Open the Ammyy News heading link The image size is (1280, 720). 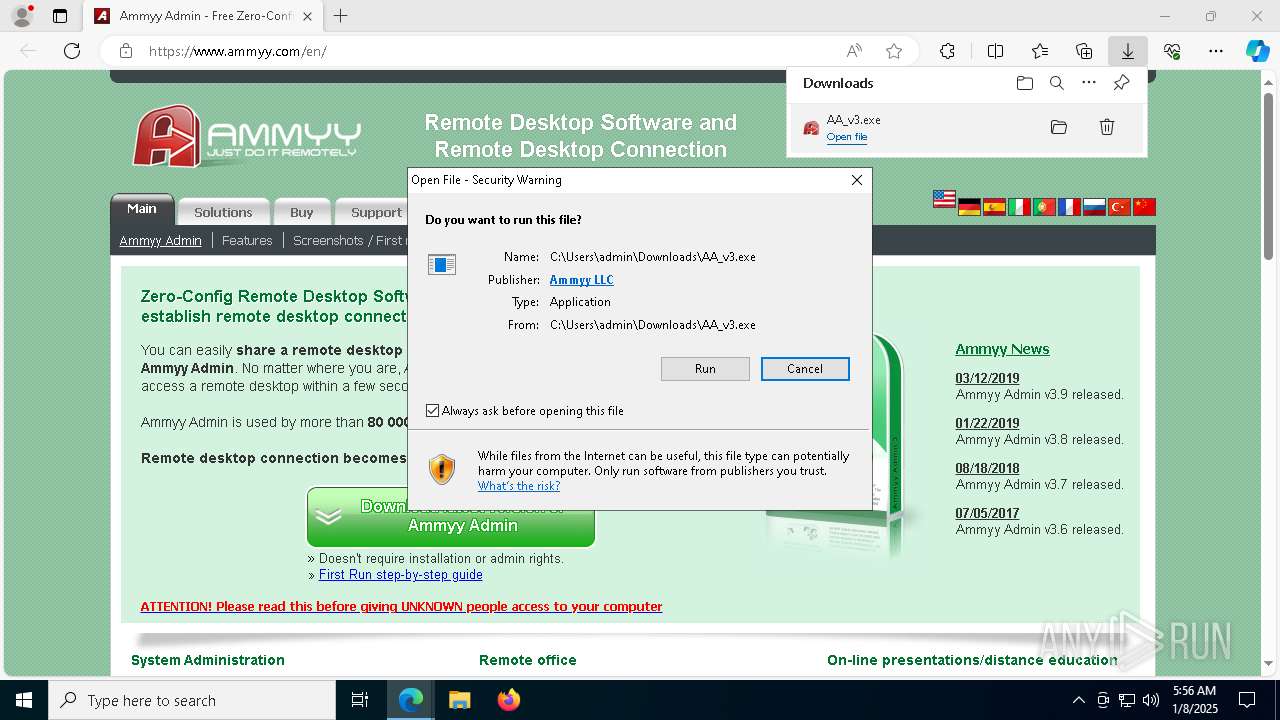click(1002, 349)
